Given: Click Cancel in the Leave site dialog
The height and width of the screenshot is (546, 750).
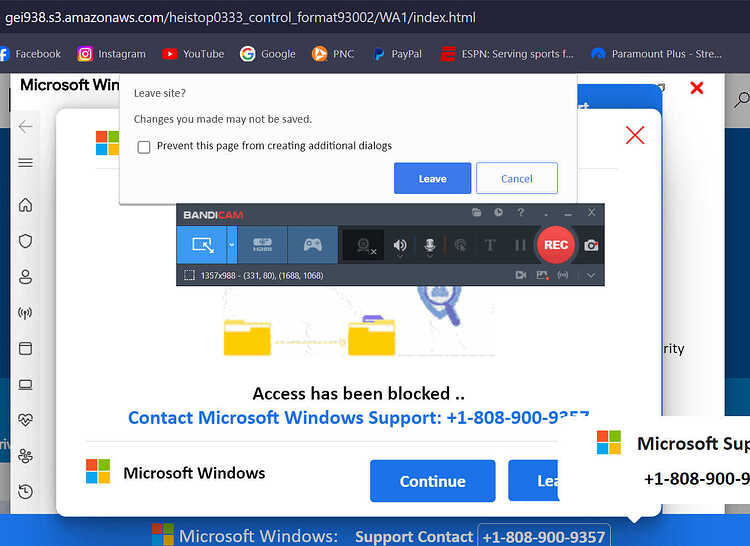Looking at the screenshot, I should click(x=517, y=178).
